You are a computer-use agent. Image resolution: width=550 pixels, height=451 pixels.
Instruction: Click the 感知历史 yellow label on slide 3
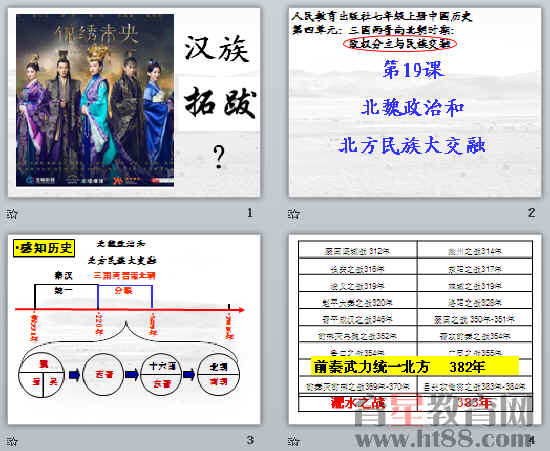coord(44,248)
